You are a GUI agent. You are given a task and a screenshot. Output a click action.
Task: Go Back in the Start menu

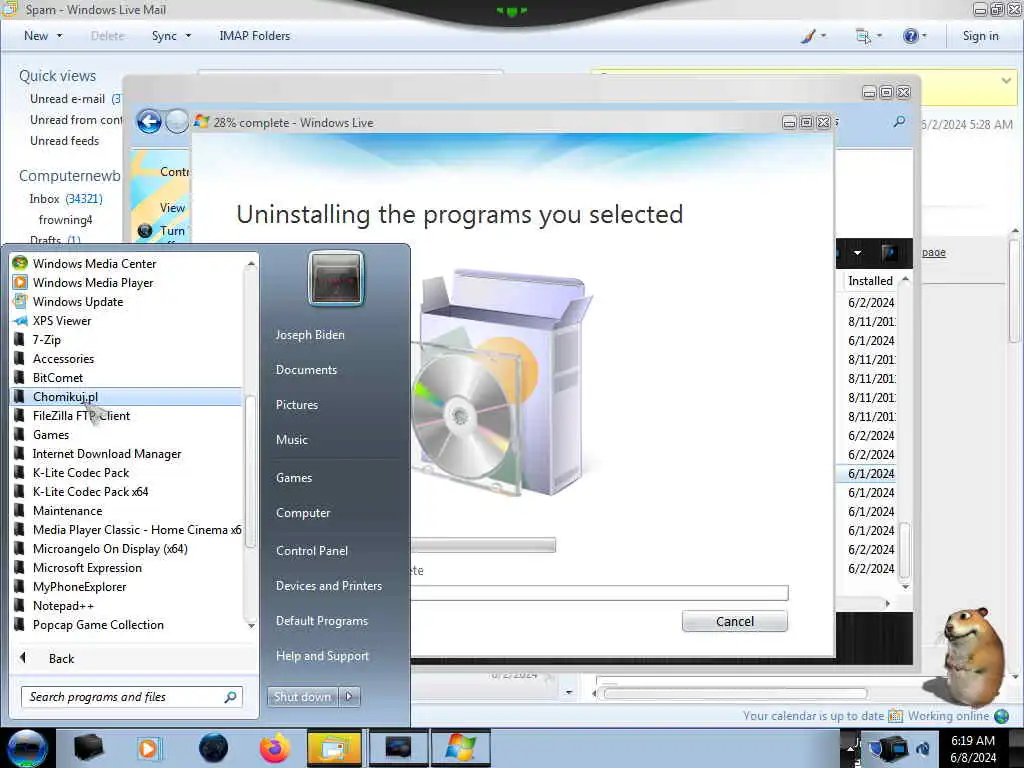point(61,658)
